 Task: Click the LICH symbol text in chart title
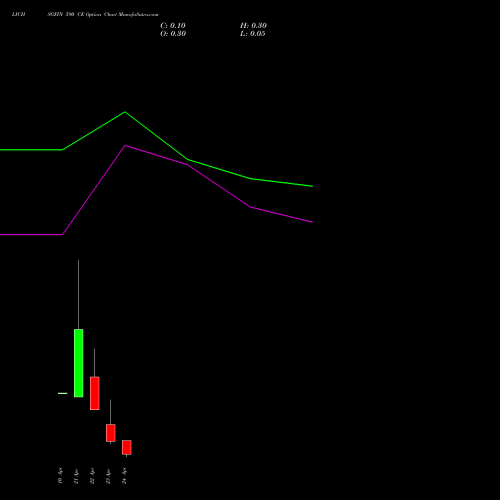18,14
